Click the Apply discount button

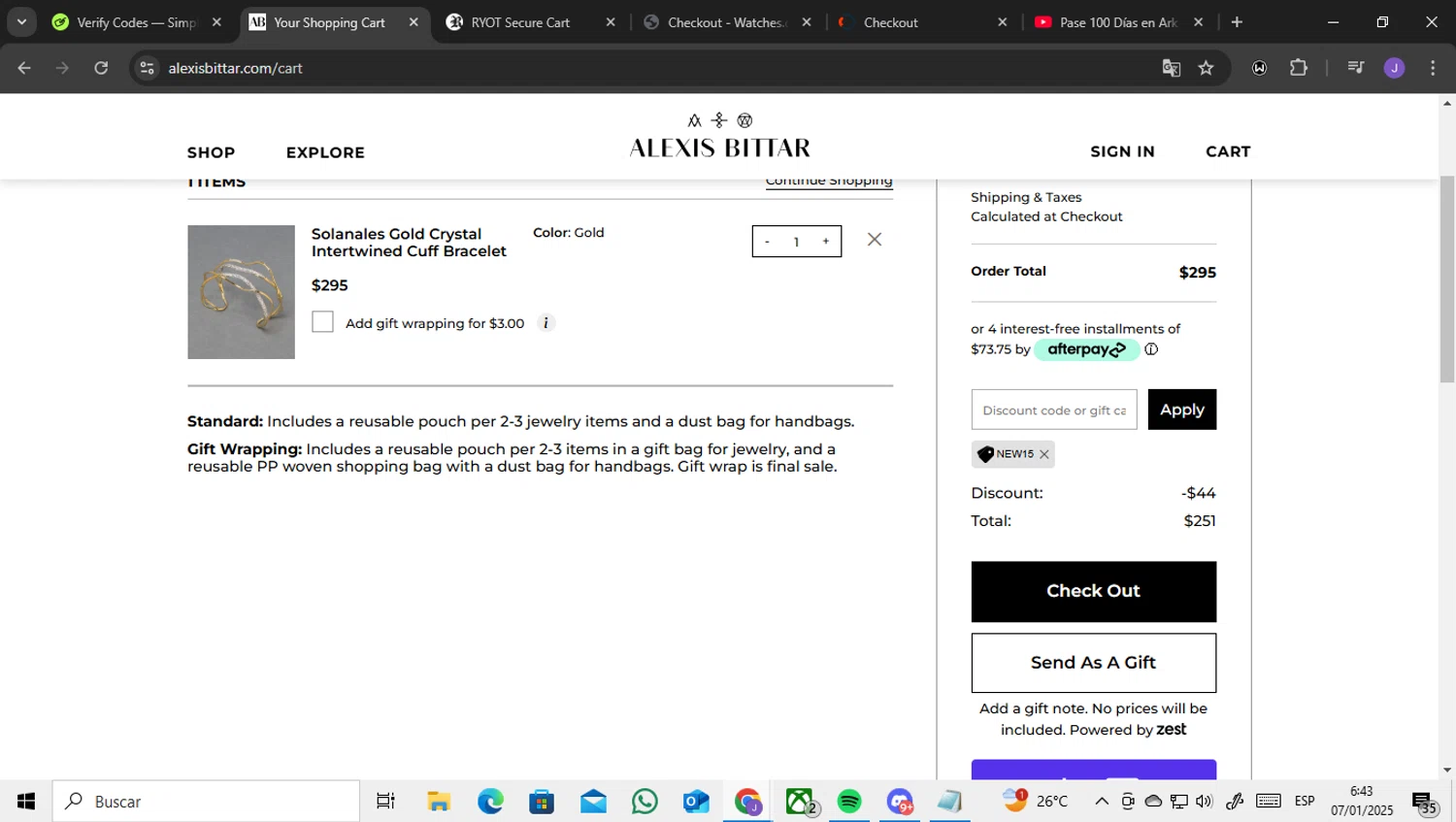[1181, 410]
